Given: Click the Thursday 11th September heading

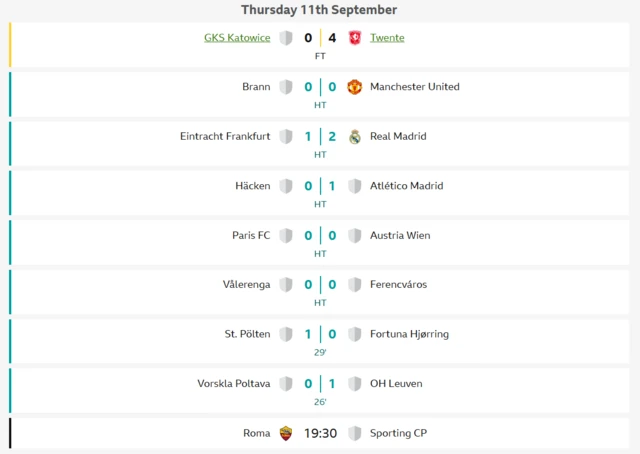Looking at the screenshot, I should coord(320,10).
